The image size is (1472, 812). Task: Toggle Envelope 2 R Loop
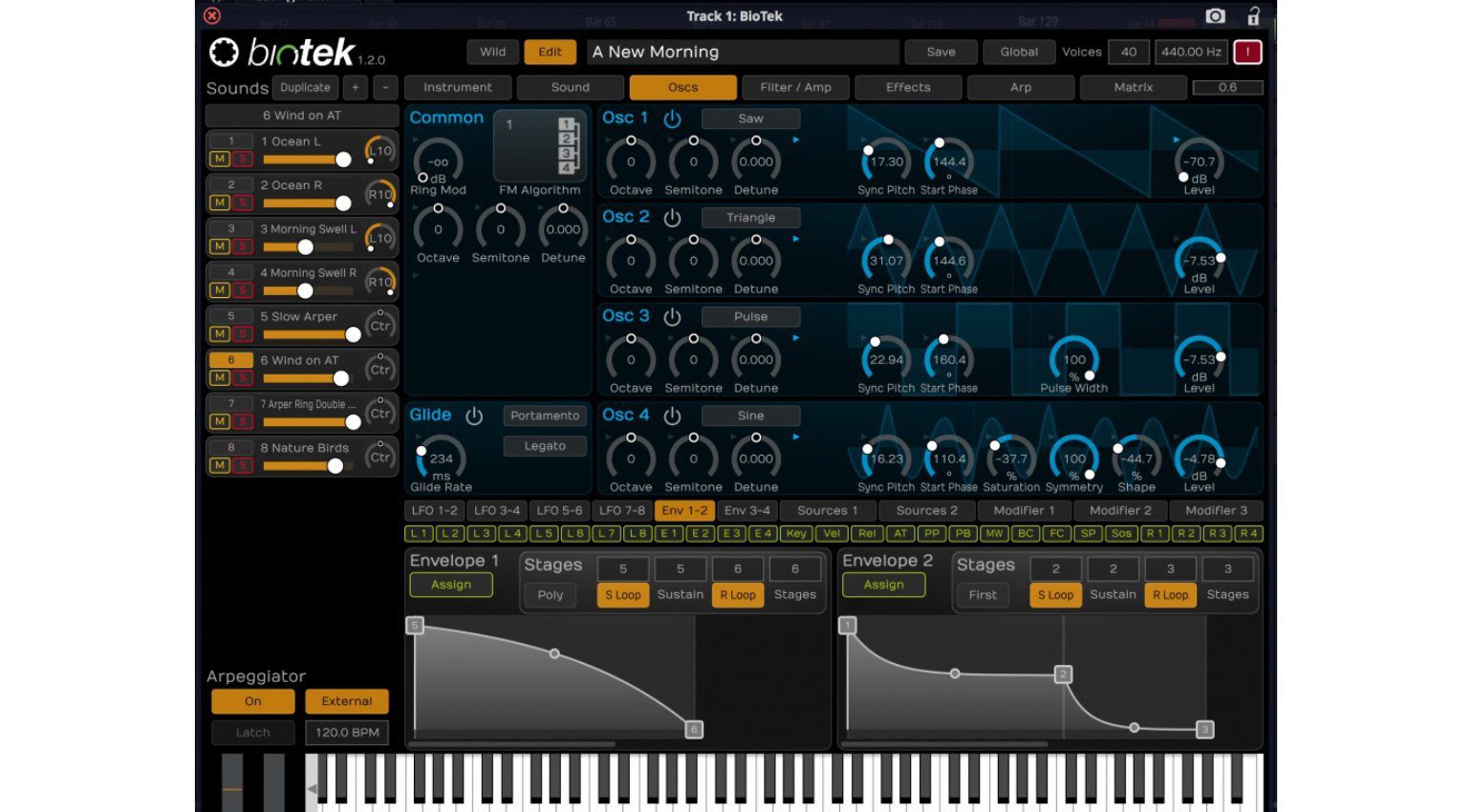pyautogui.click(x=1170, y=595)
